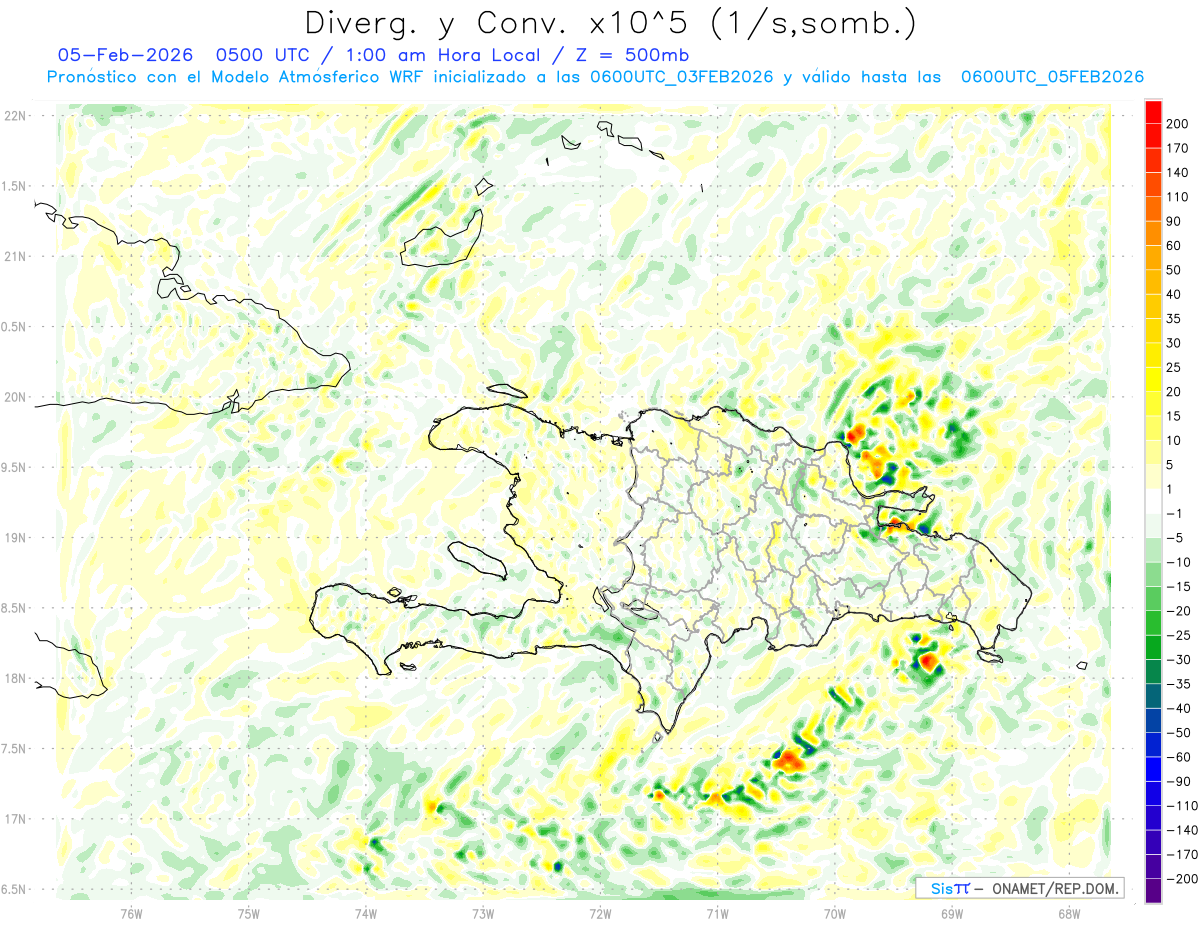This screenshot has height=927, width=1200.
Task: Click the red swatch above the 200 label
Action: tap(1153, 112)
